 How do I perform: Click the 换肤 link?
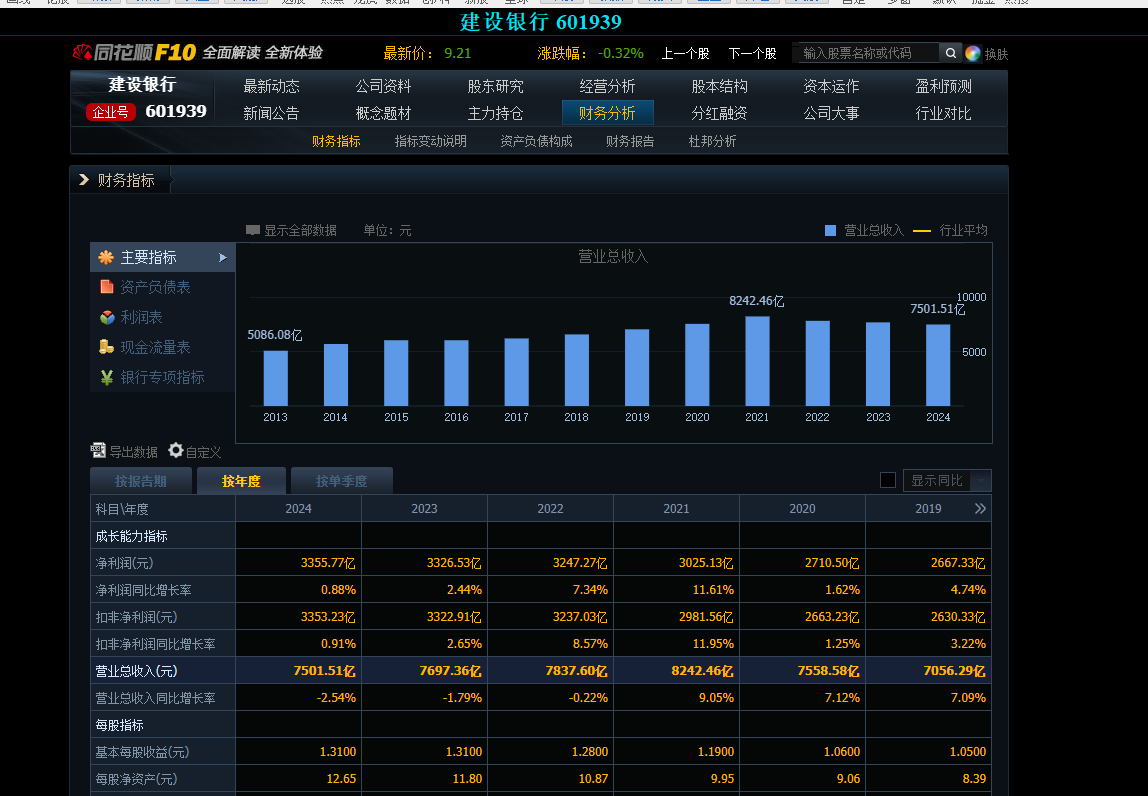(996, 53)
